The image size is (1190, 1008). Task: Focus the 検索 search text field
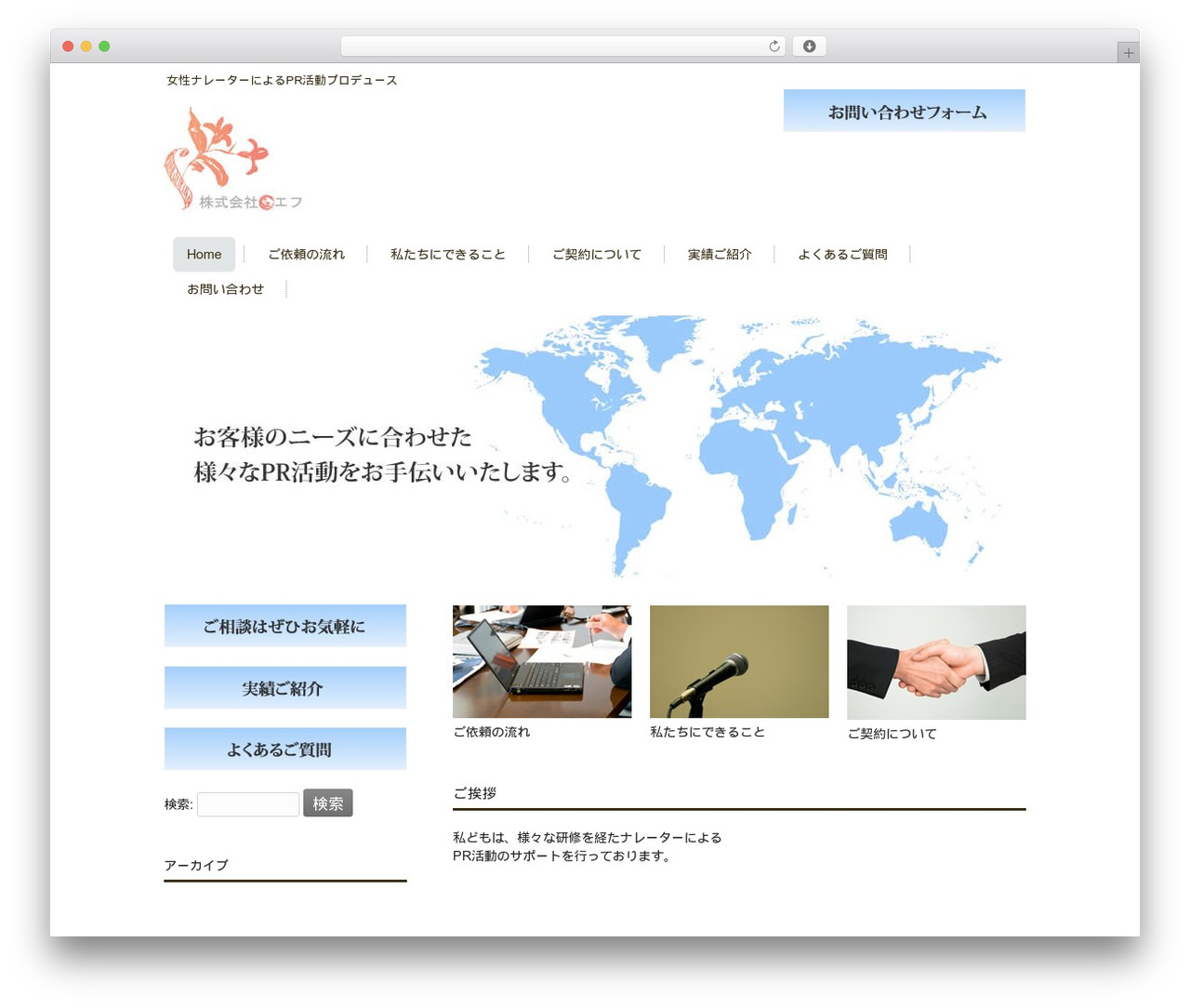click(x=248, y=804)
